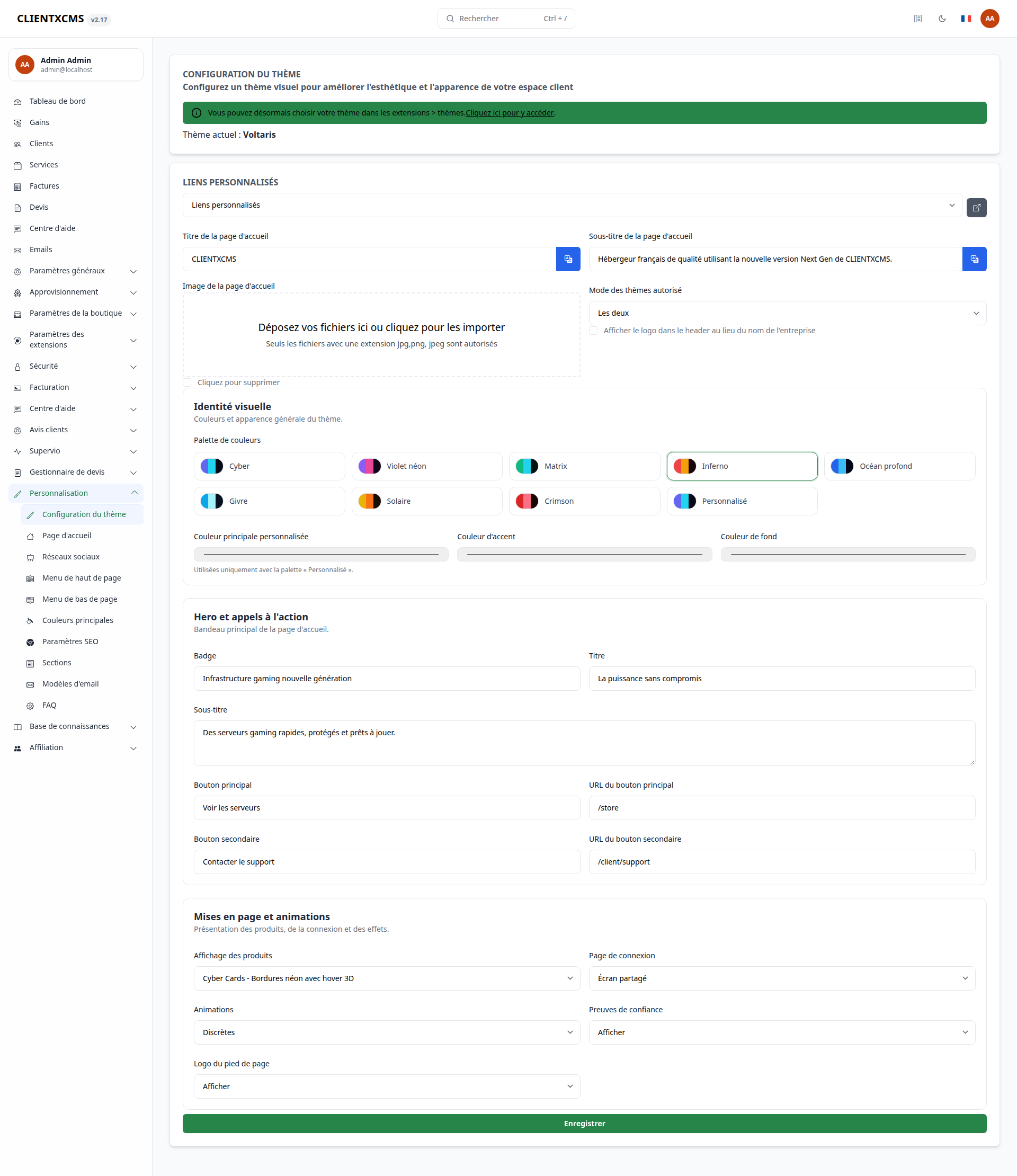Open the documentation icon in top bar
This screenshot has width=1017, height=1176.
pyautogui.click(x=917, y=19)
